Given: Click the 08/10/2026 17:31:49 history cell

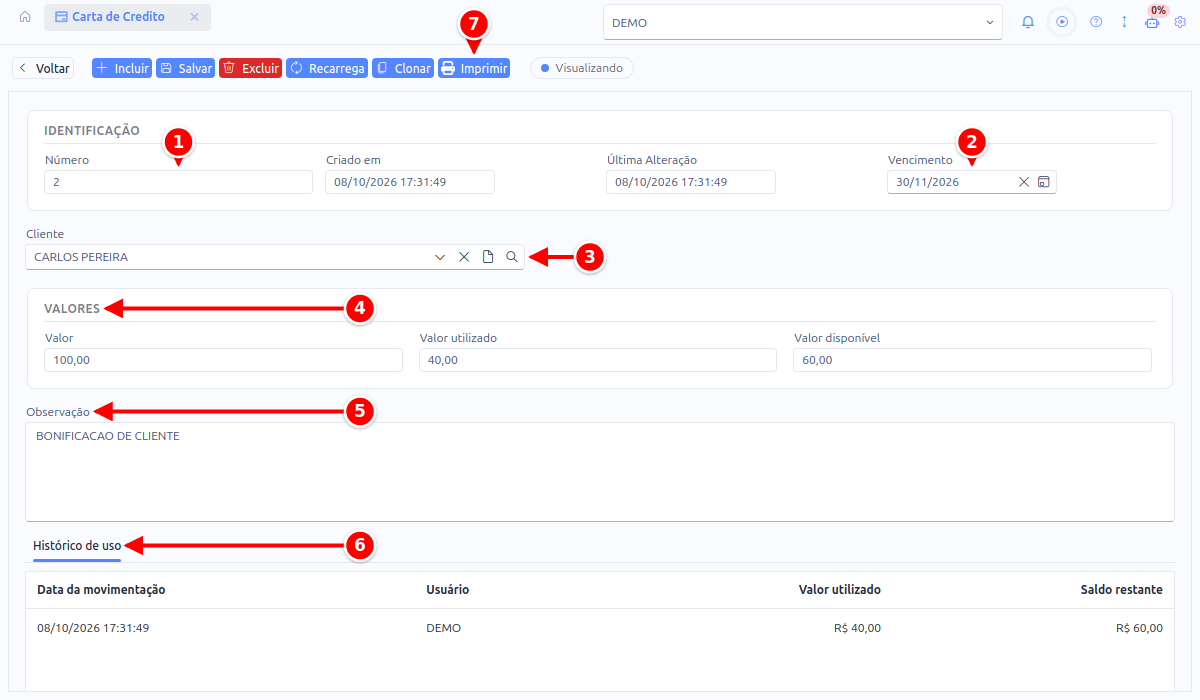Looking at the screenshot, I should [x=93, y=628].
